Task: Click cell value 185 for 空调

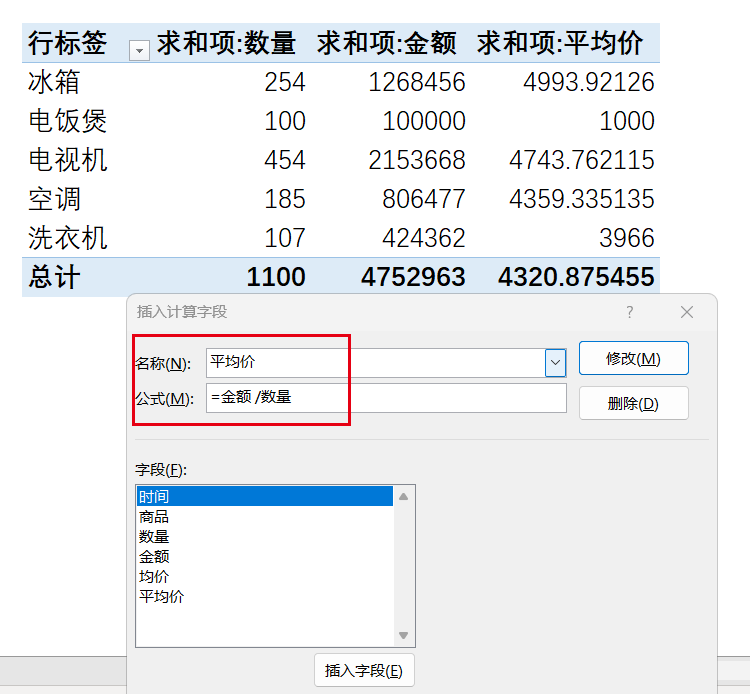Action: tap(285, 199)
